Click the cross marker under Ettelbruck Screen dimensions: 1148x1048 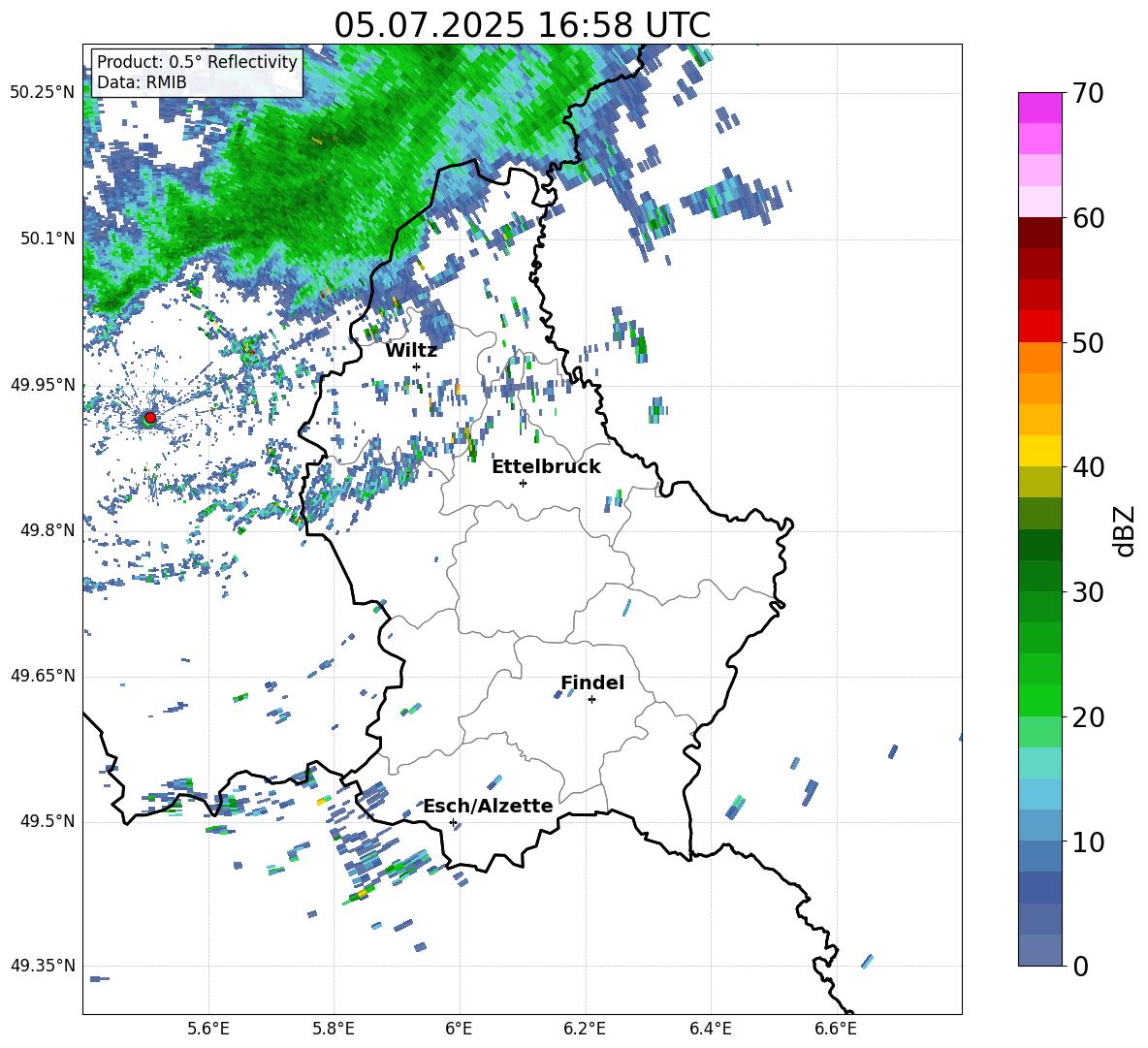(523, 483)
